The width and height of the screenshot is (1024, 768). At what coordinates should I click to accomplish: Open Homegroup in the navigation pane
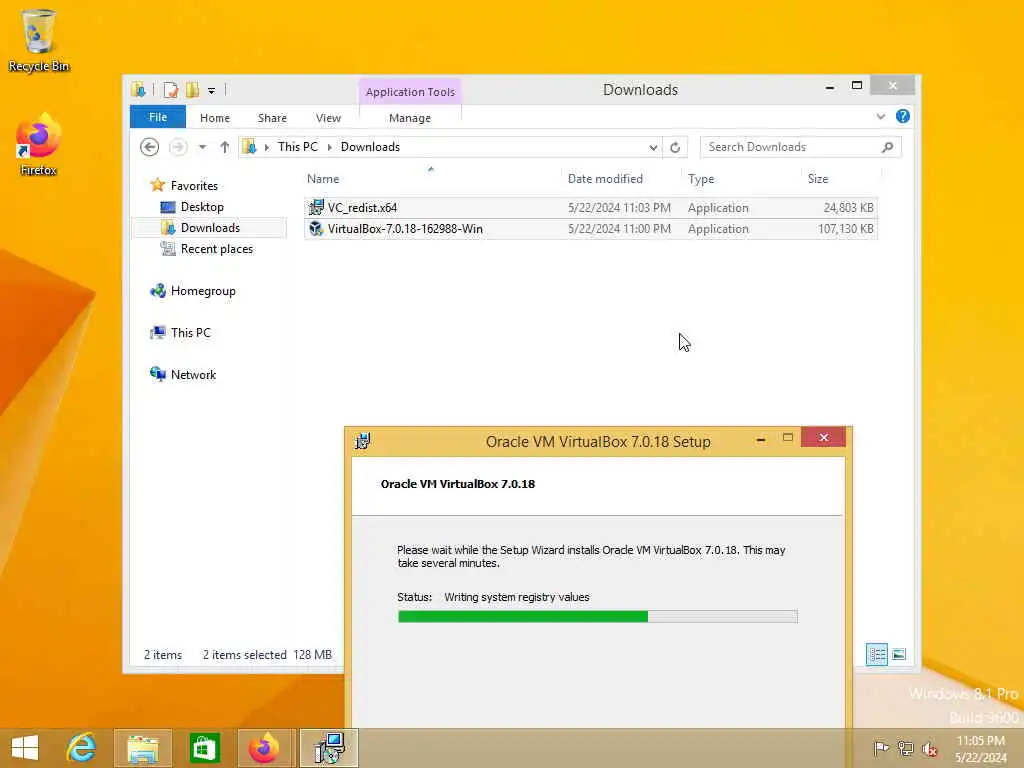pyautogui.click(x=203, y=291)
